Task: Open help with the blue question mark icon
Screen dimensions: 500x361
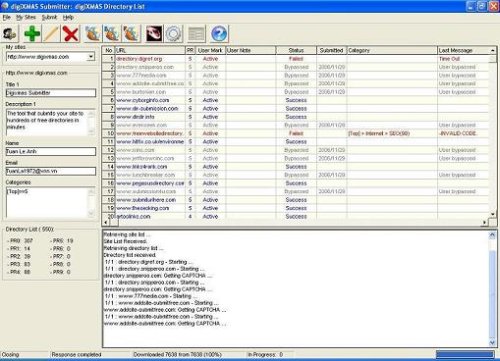Action: click(219, 34)
